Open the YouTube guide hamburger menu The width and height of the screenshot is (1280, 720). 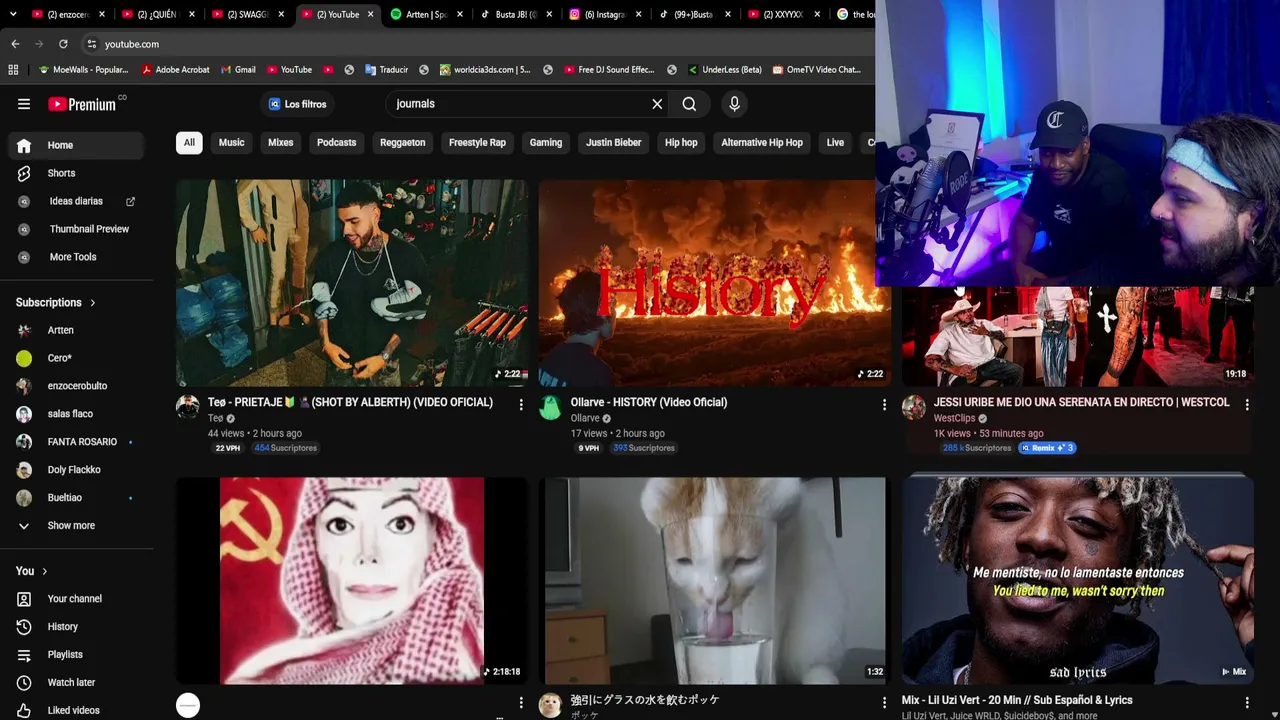[x=24, y=104]
